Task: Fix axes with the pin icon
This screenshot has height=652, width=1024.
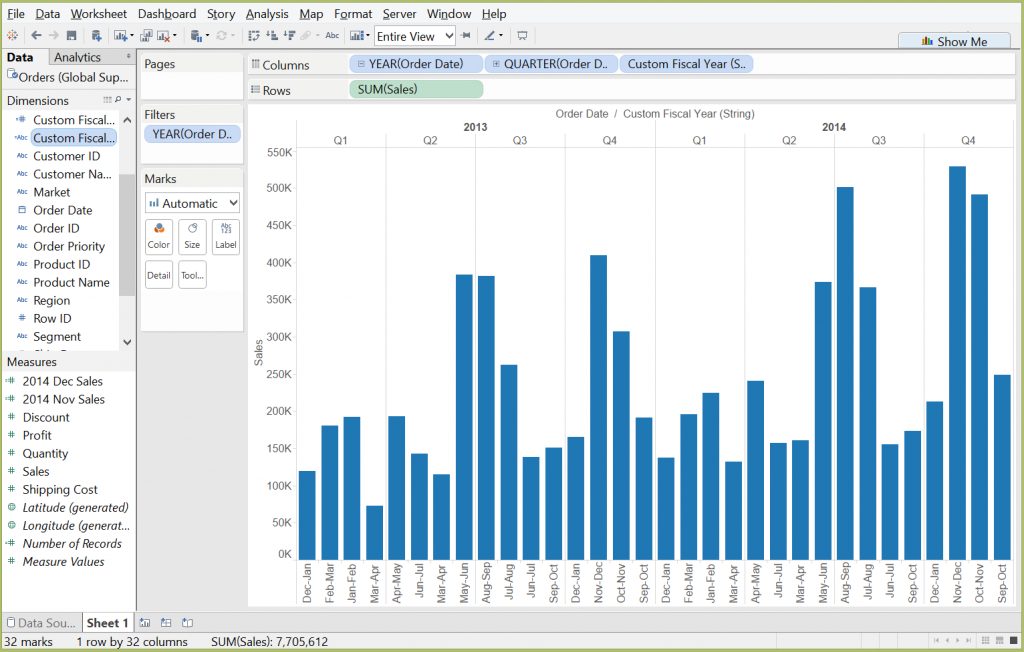Action: coord(466,35)
